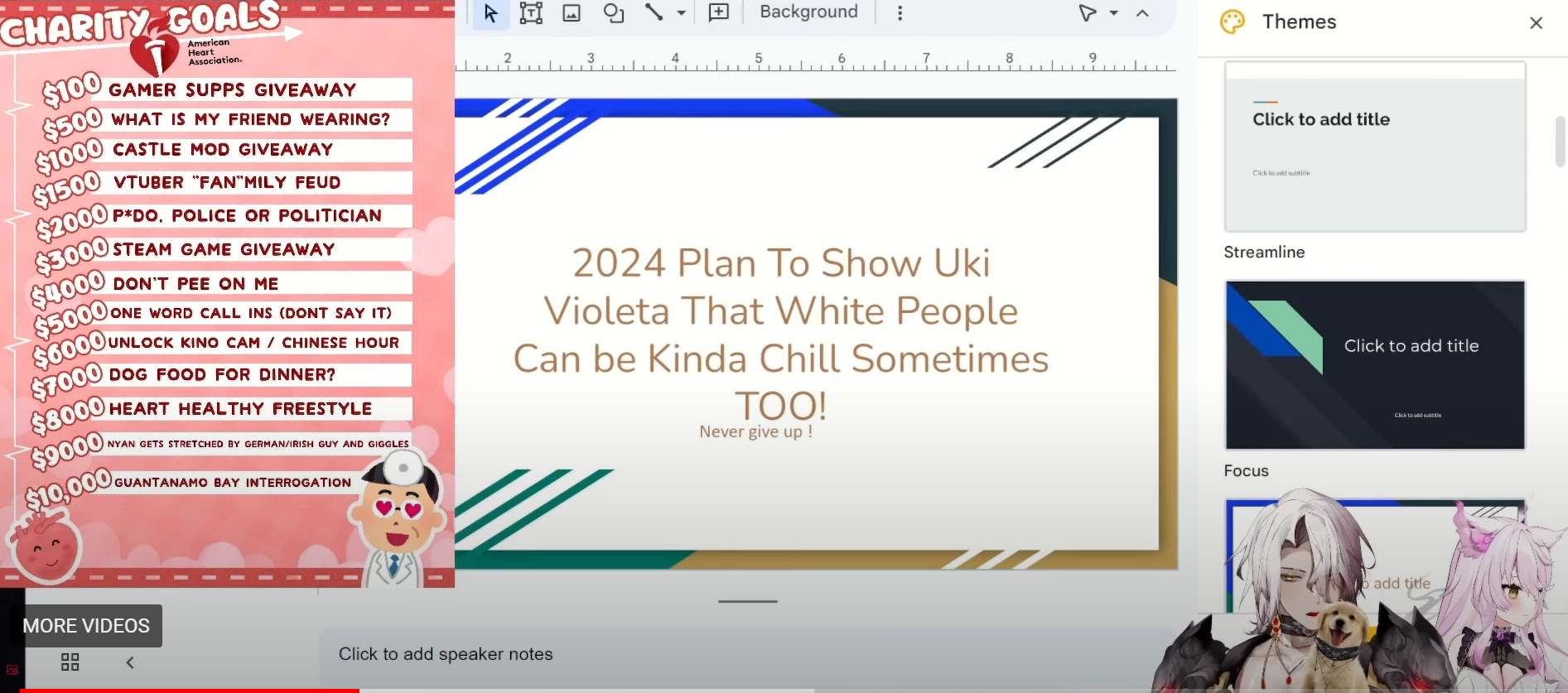Click "DOG FOOD FOR DINNER?" goal text

pos(223,374)
